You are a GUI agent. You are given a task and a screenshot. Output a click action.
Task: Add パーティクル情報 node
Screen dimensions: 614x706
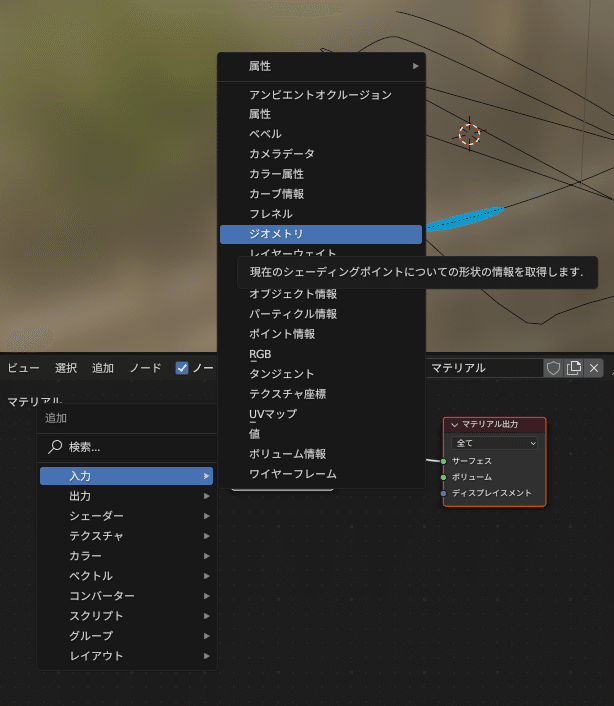coord(321,314)
